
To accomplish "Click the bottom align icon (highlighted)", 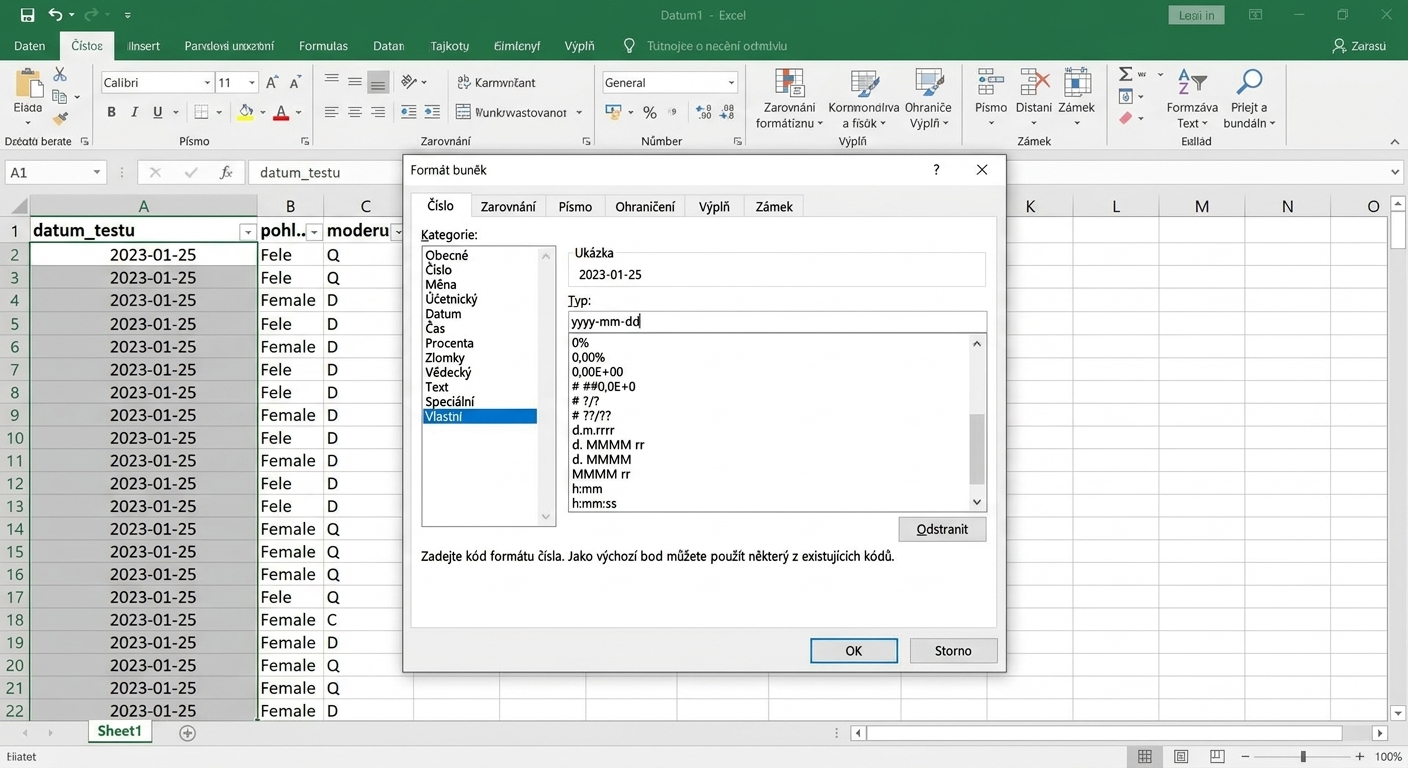I will tap(377, 82).
